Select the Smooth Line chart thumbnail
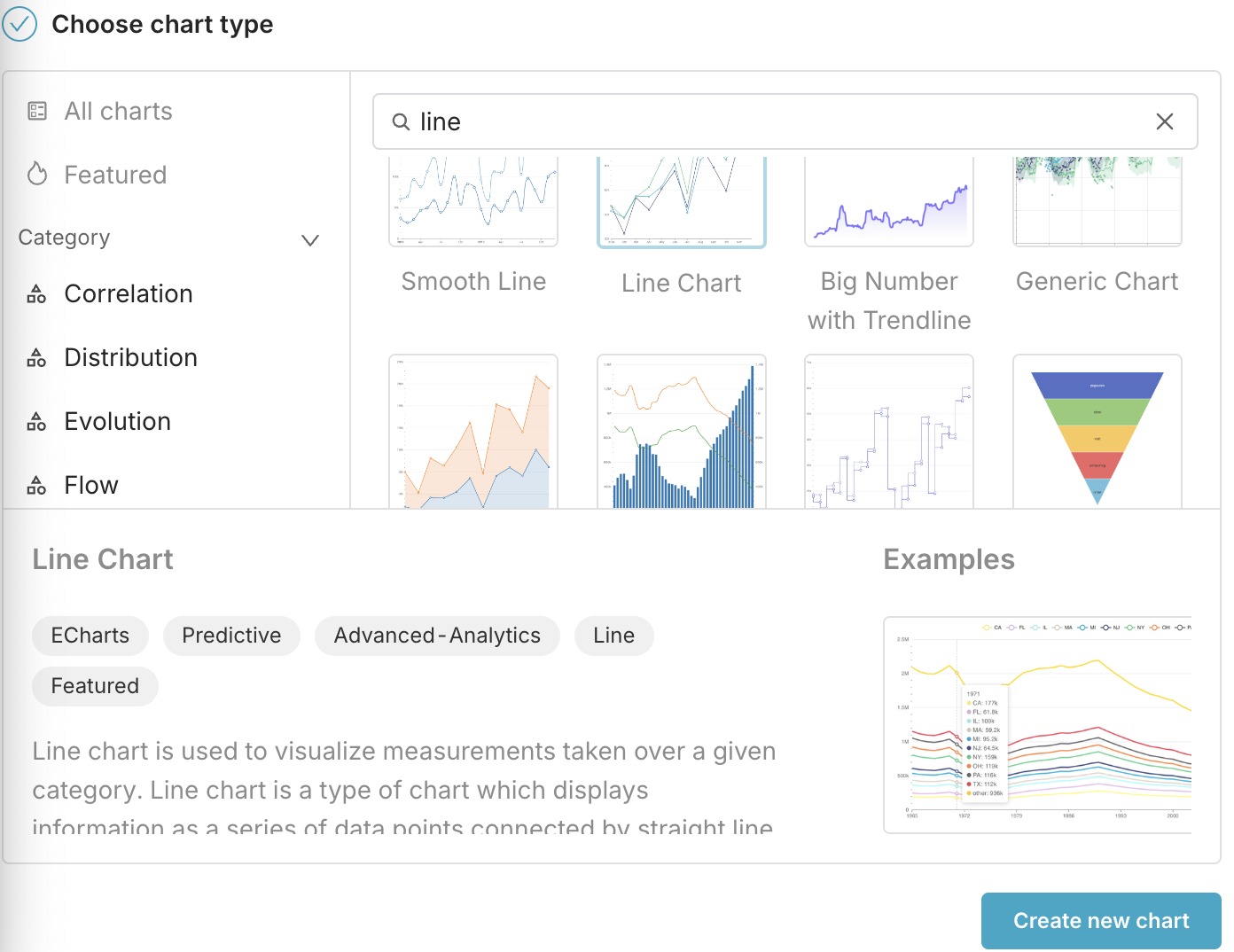Image resolution: width=1234 pixels, height=952 pixels. 473,201
